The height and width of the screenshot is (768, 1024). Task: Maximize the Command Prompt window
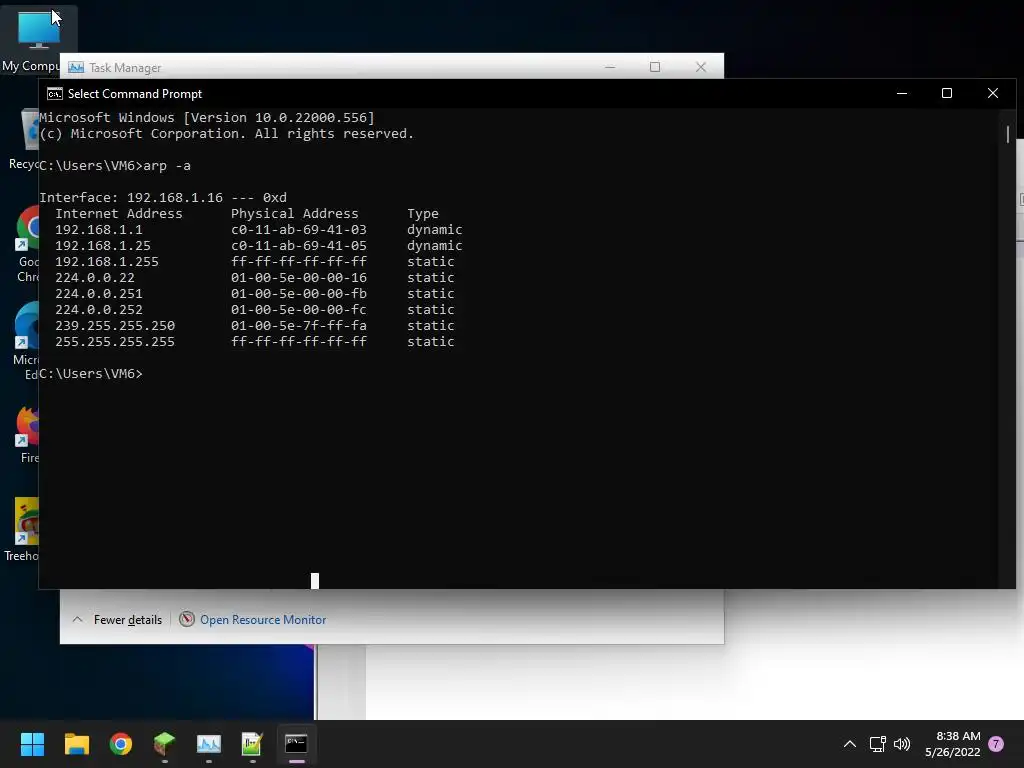[x=946, y=93]
